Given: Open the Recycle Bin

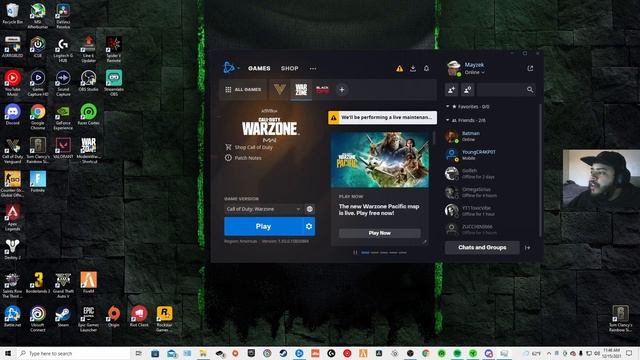Looking at the screenshot, I should pos(13,13).
